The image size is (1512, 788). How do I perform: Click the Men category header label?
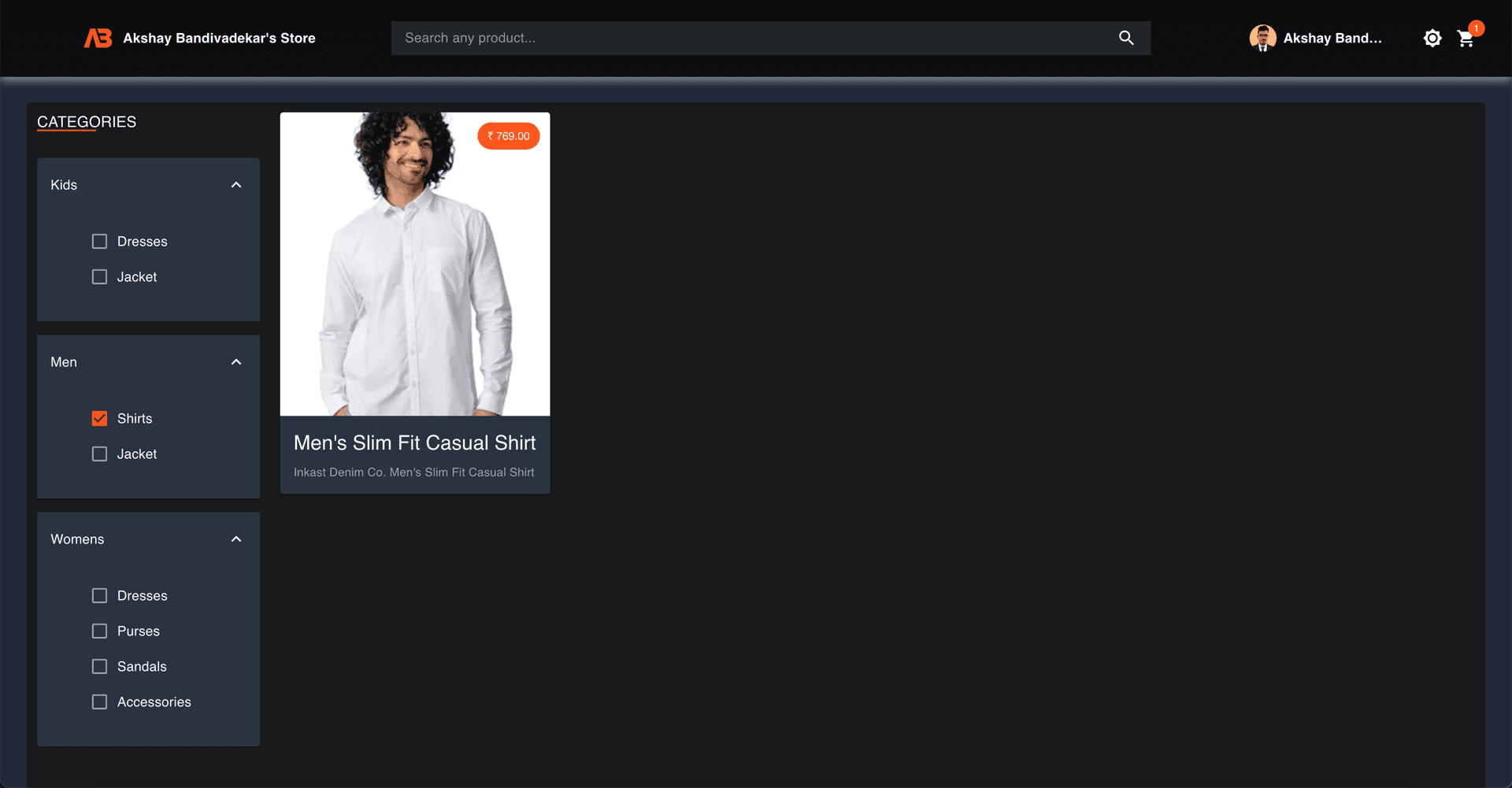click(64, 362)
